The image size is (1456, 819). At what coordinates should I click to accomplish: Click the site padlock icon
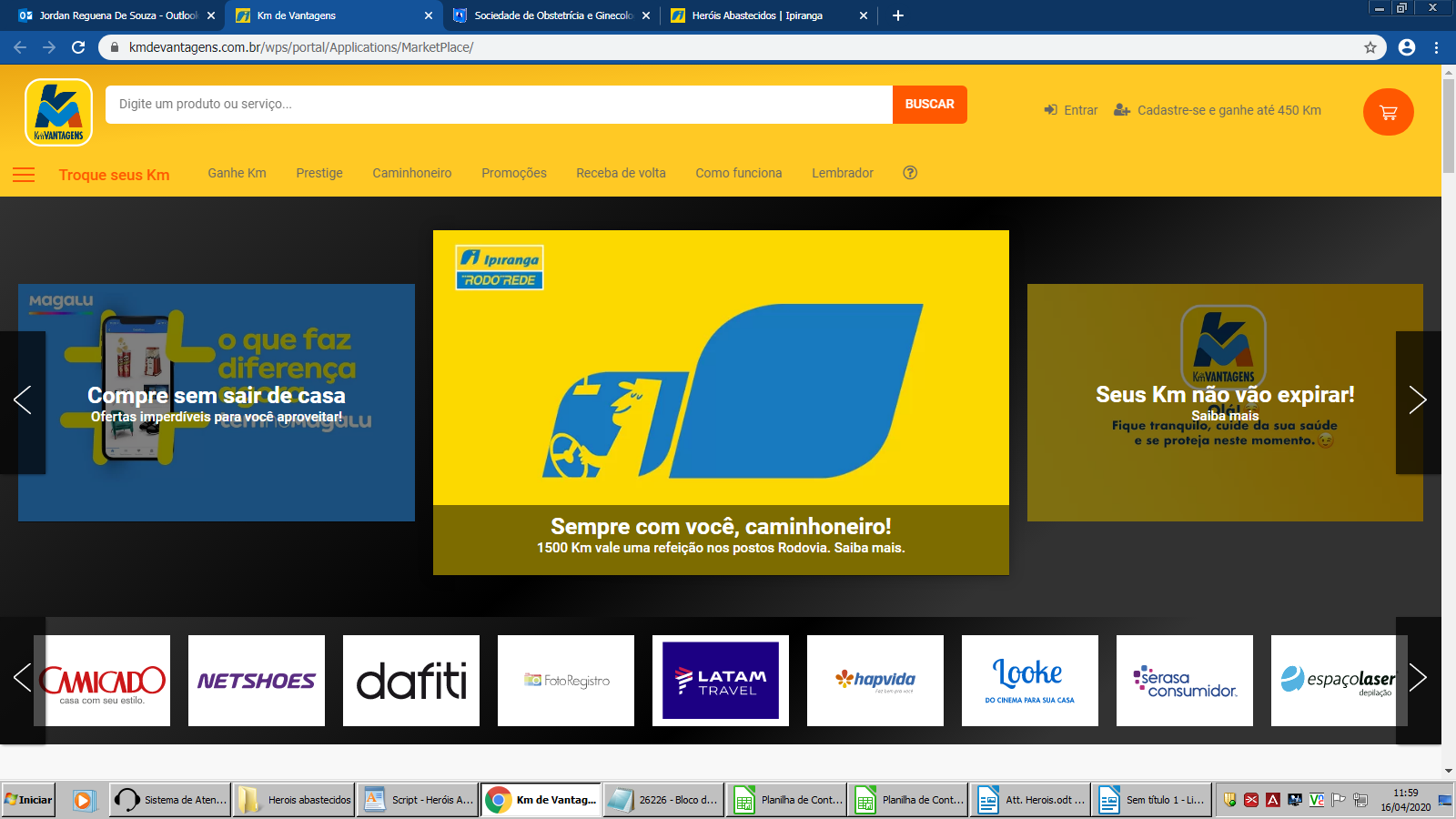pyautogui.click(x=115, y=47)
